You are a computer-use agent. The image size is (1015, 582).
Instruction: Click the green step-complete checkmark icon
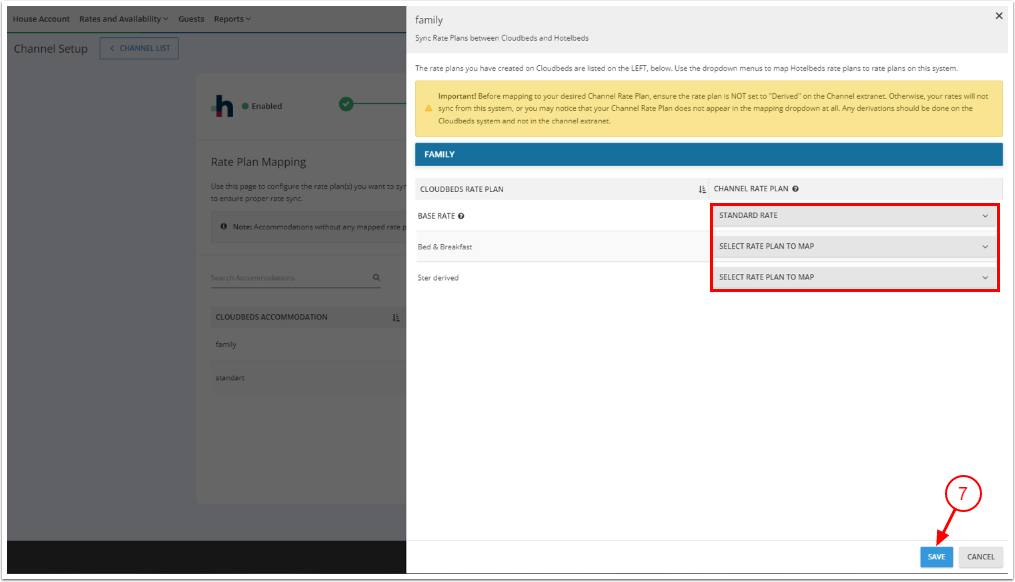tap(346, 104)
